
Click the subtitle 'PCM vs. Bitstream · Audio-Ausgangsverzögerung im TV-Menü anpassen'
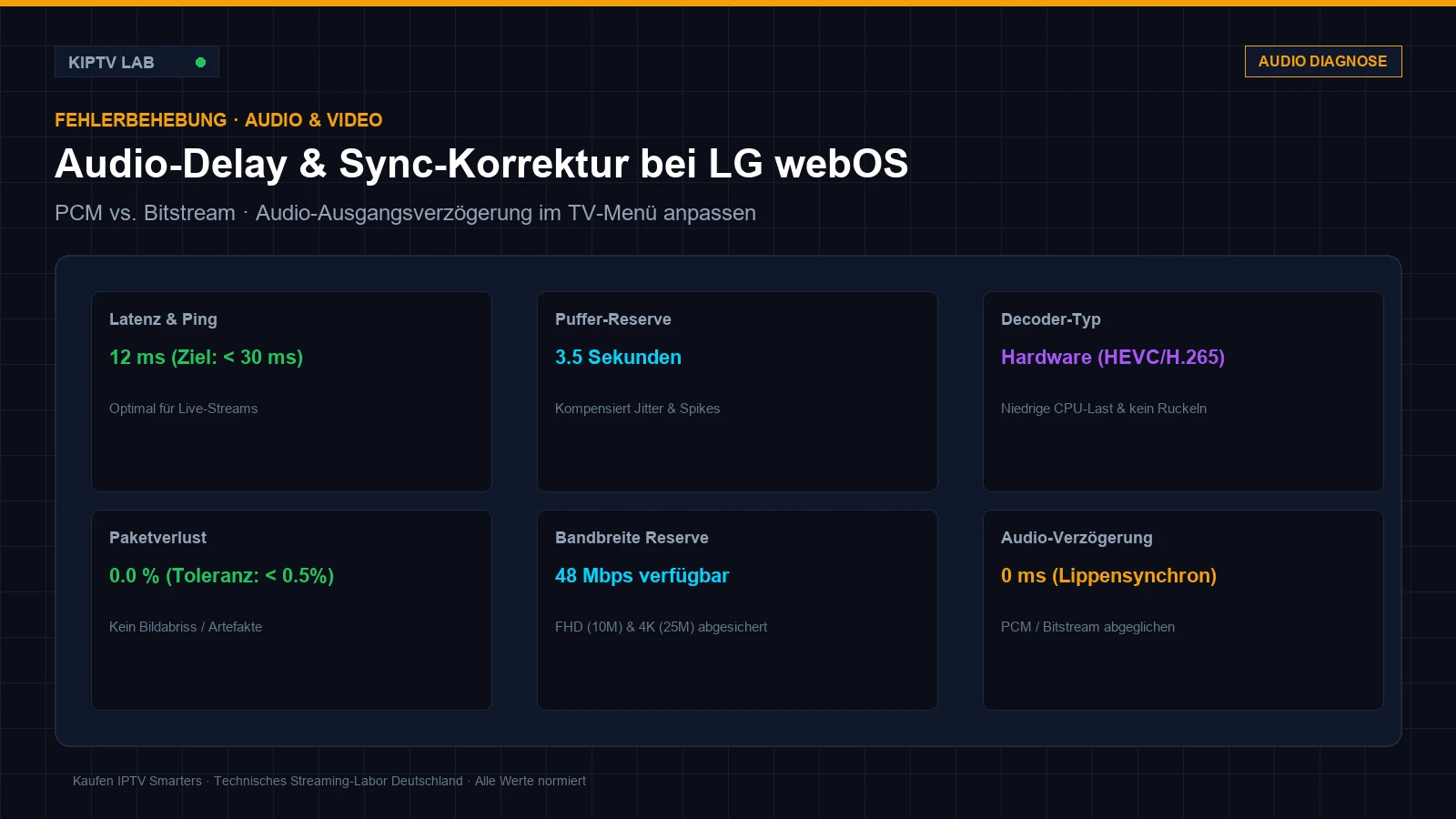[405, 213]
